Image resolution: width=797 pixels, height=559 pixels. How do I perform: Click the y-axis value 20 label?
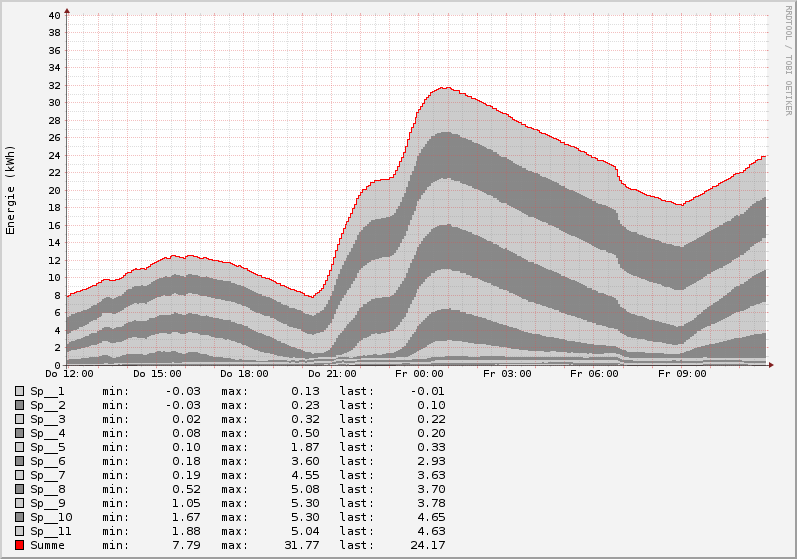coord(55,190)
